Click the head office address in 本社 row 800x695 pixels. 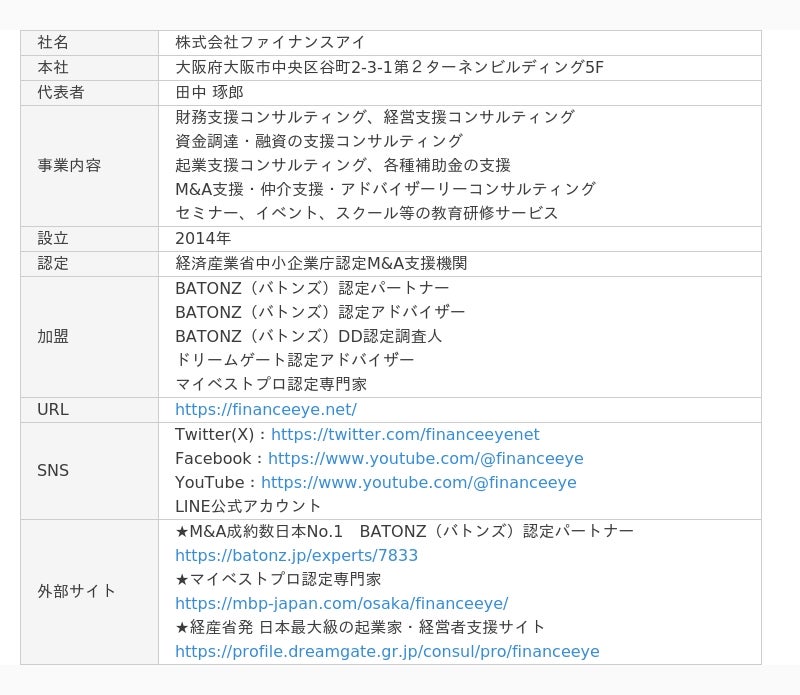coord(389,67)
